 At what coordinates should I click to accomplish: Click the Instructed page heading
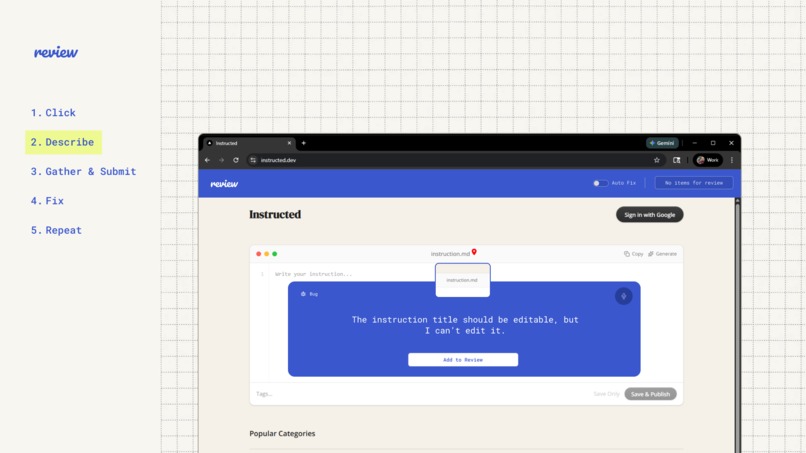pos(275,214)
